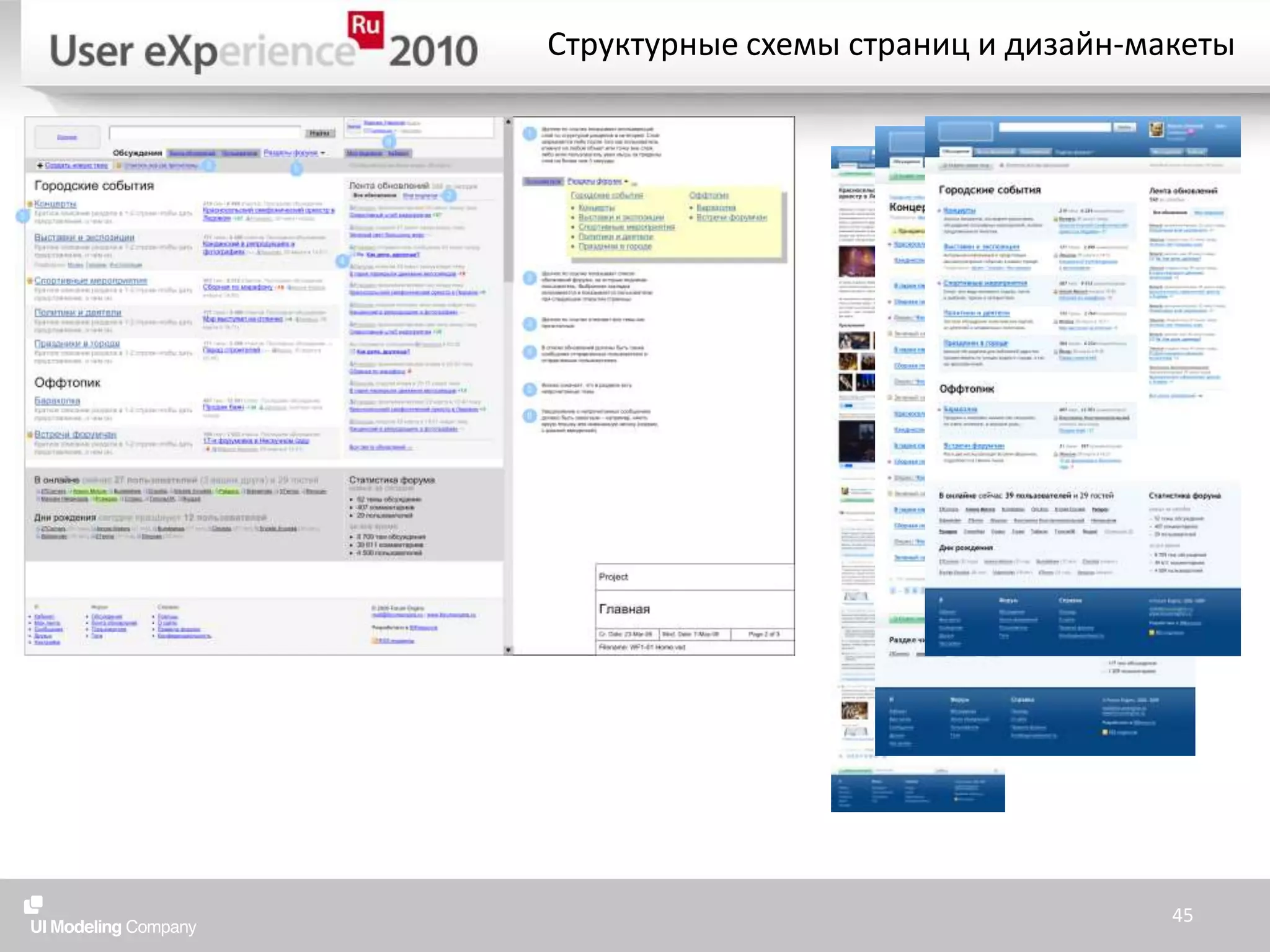Click the concert photo thumbnail in background mockup

coord(856,262)
